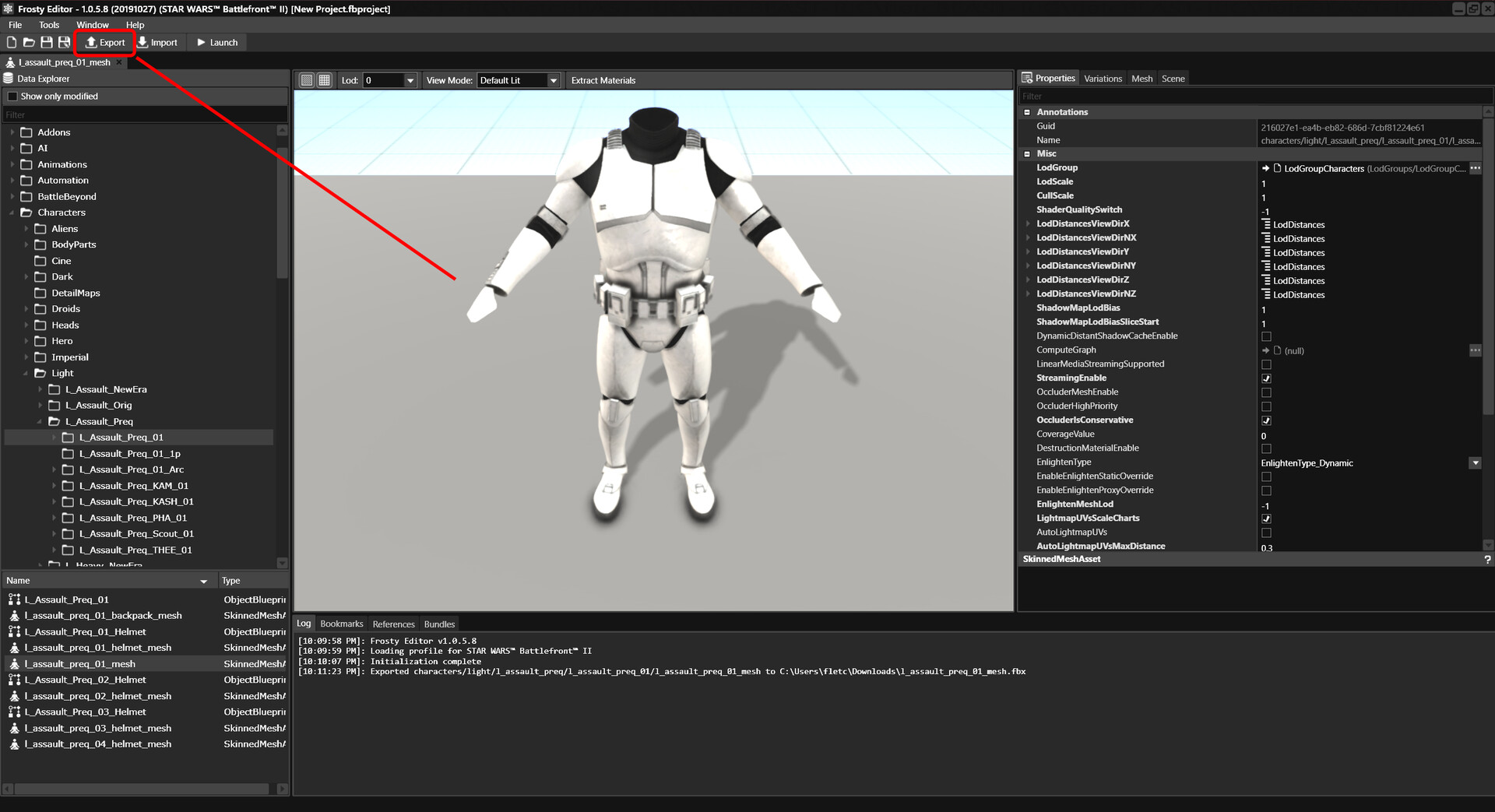Click the Data Explorer filter field
1495x812 pixels.
coord(145,115)
